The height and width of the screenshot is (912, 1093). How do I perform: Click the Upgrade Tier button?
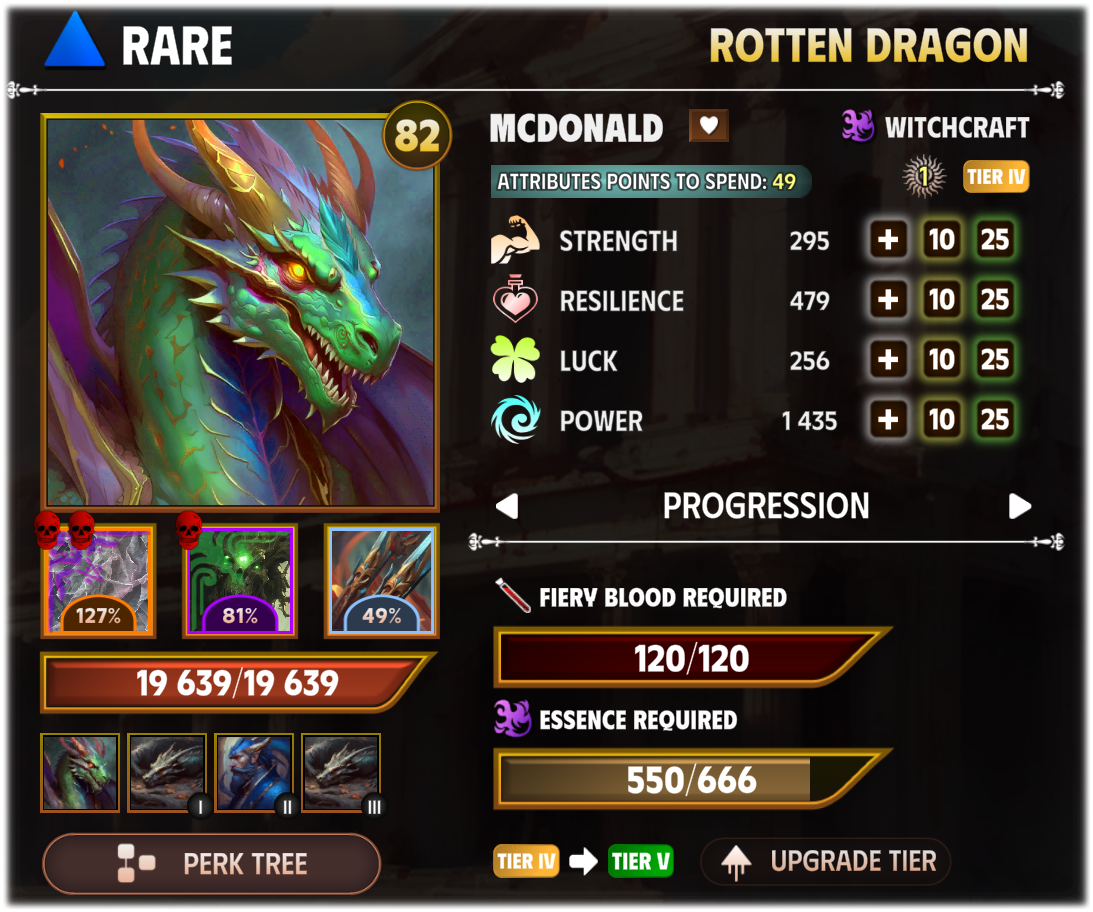[826, 862]
